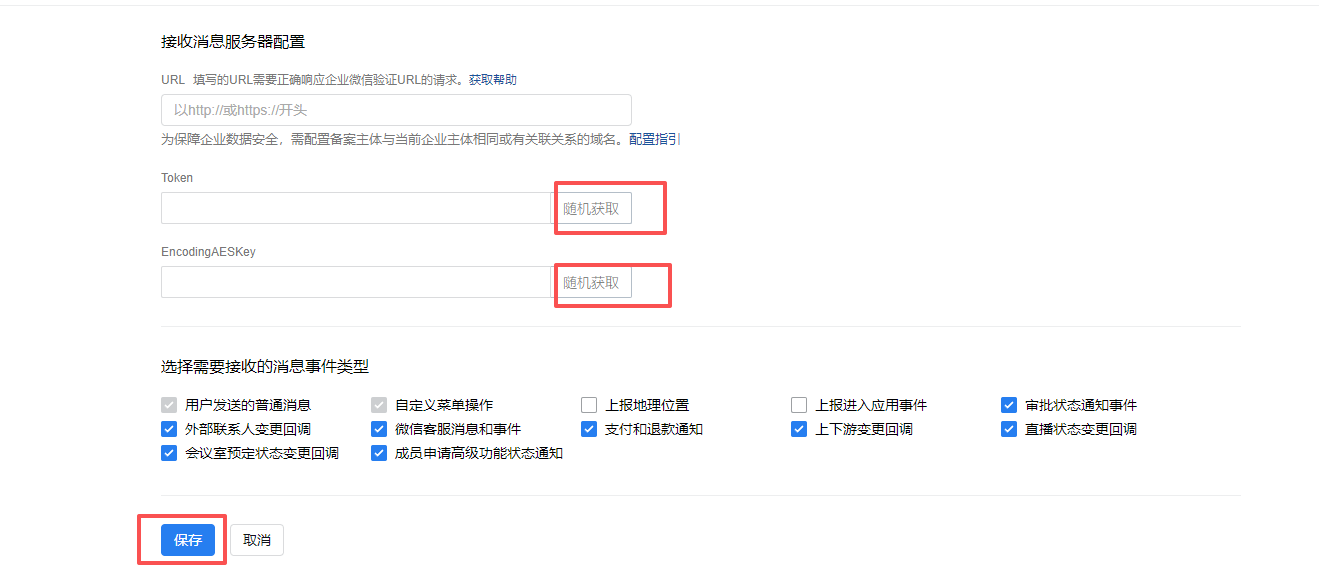Toggle 支付和退款通知 checkbox
The image size is (1319, 586).
tap(589, 429)
